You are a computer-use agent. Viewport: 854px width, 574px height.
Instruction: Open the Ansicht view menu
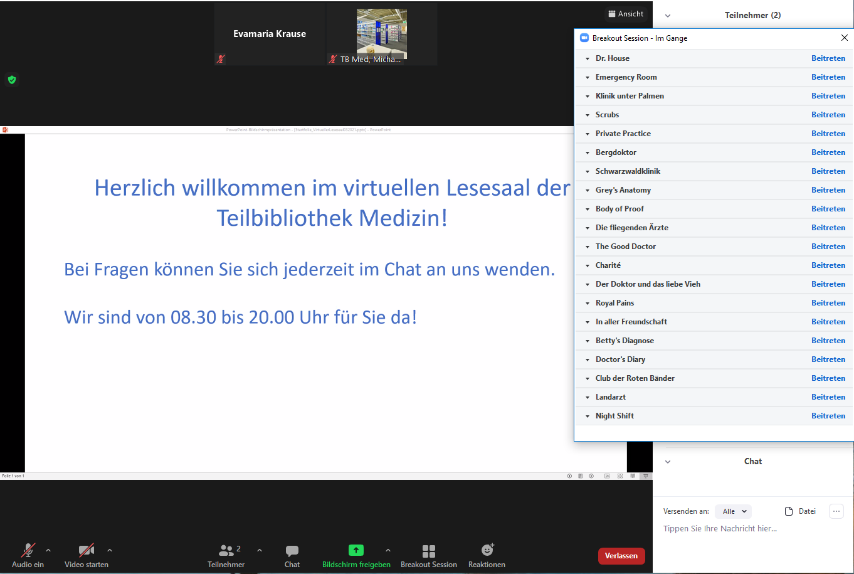(625, 14)
